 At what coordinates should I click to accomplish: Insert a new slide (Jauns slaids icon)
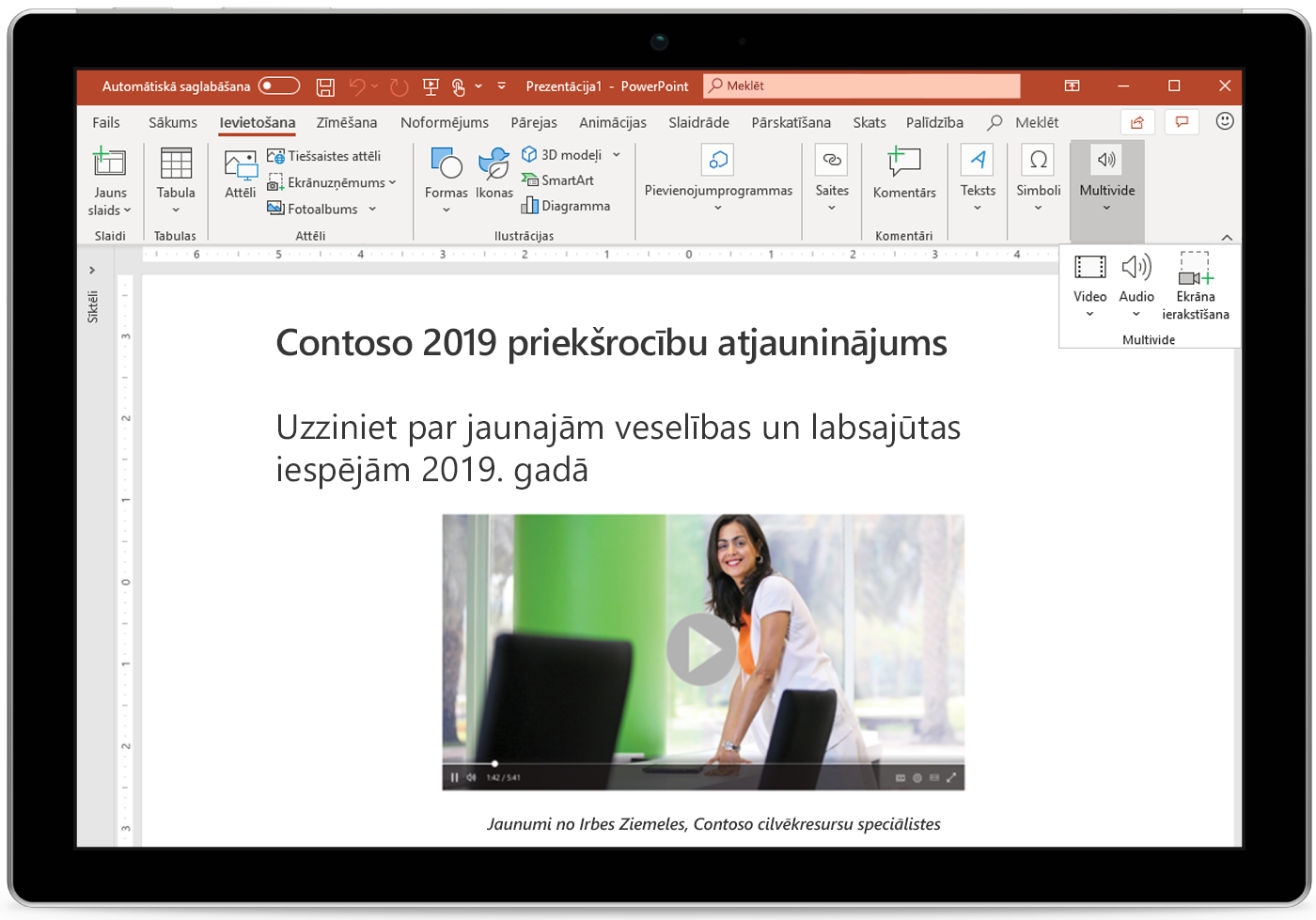point(109,164)
